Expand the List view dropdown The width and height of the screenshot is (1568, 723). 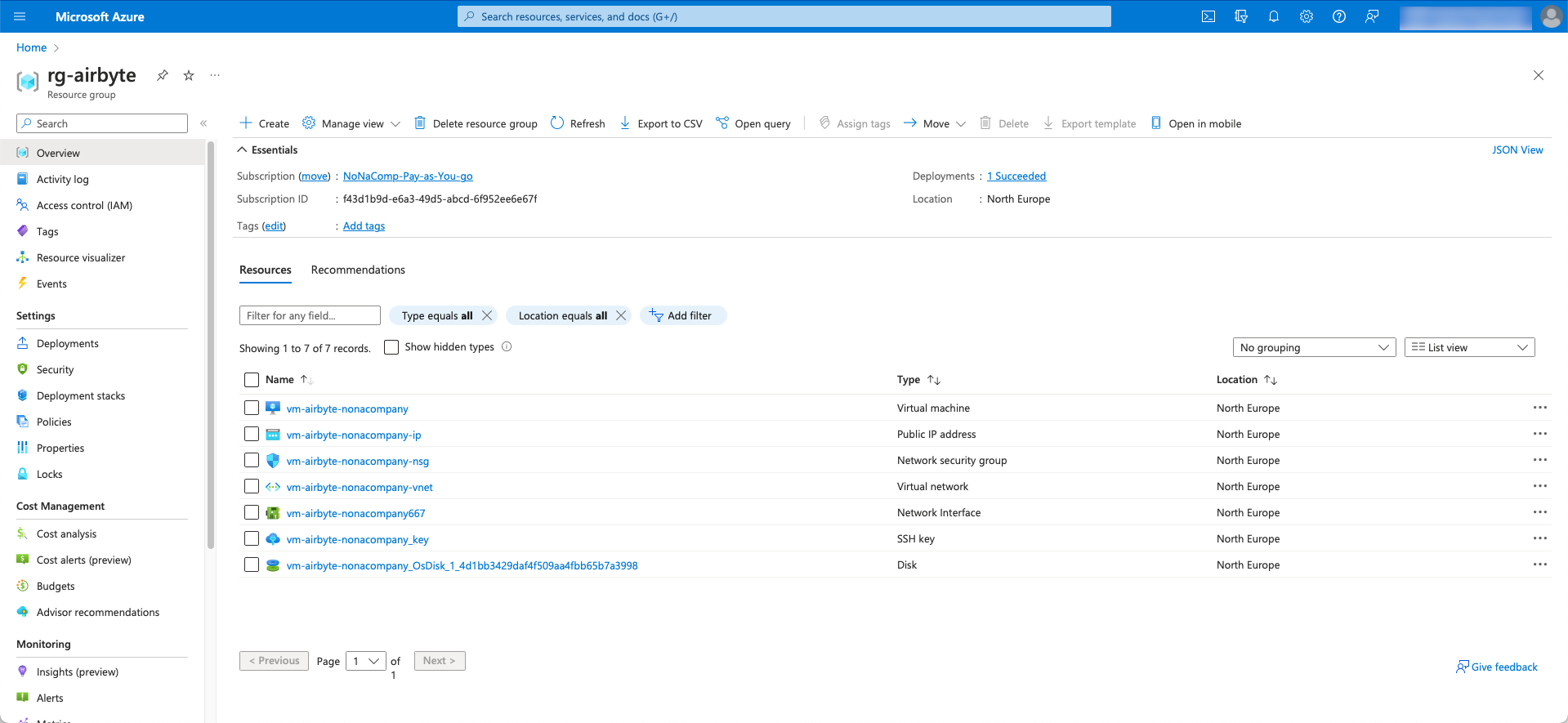pos(1468,347)
